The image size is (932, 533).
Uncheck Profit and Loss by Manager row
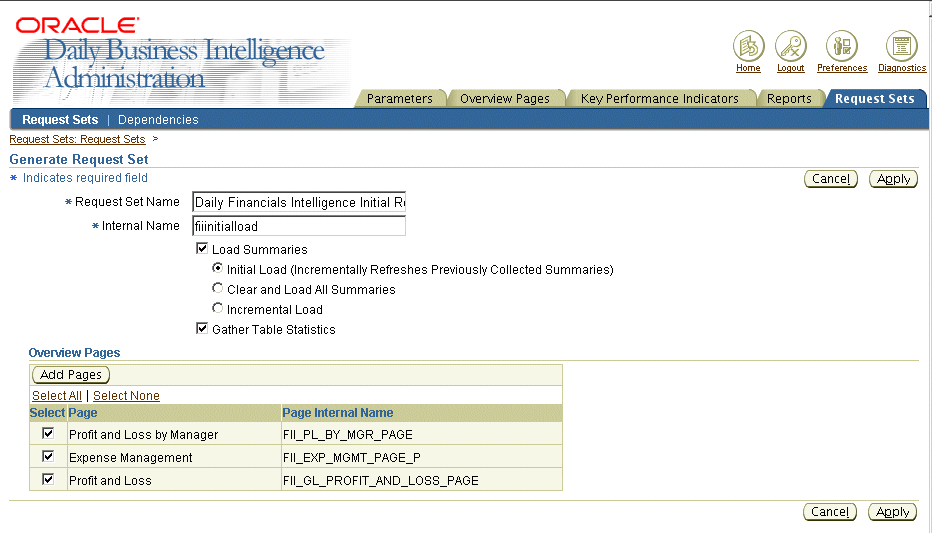point(48,433)
